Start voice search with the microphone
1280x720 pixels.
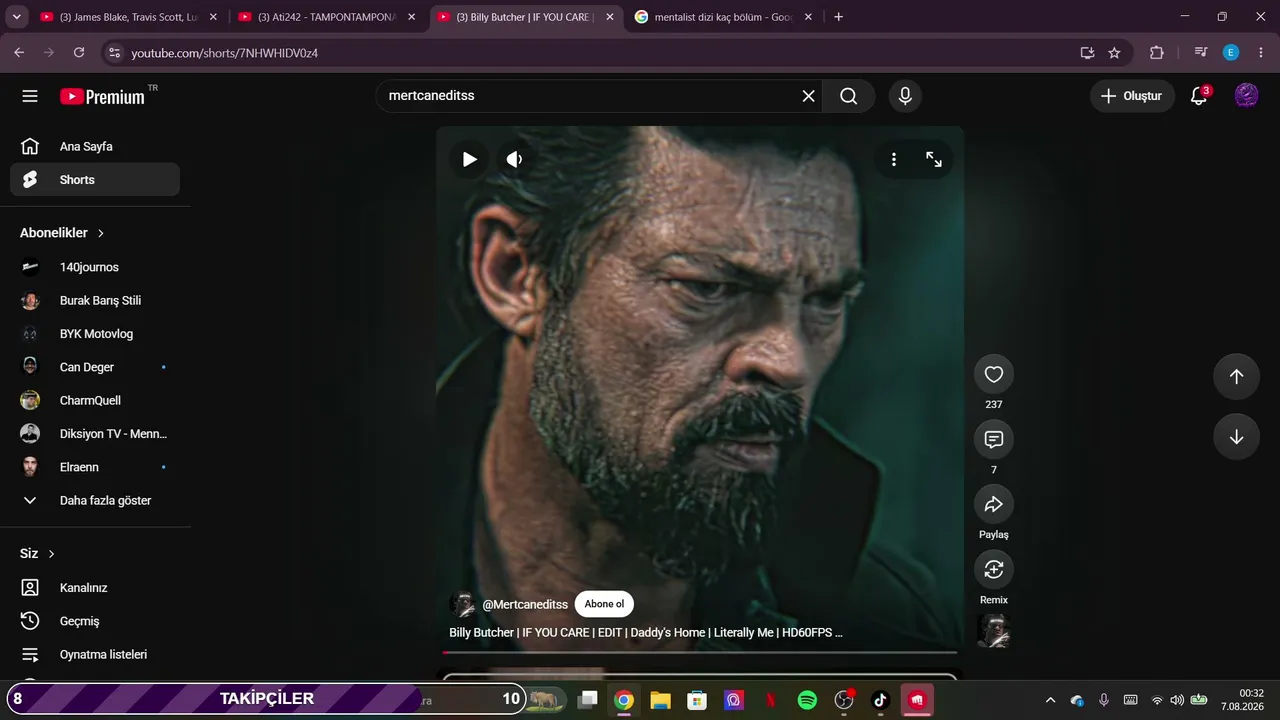click(905, 96)
